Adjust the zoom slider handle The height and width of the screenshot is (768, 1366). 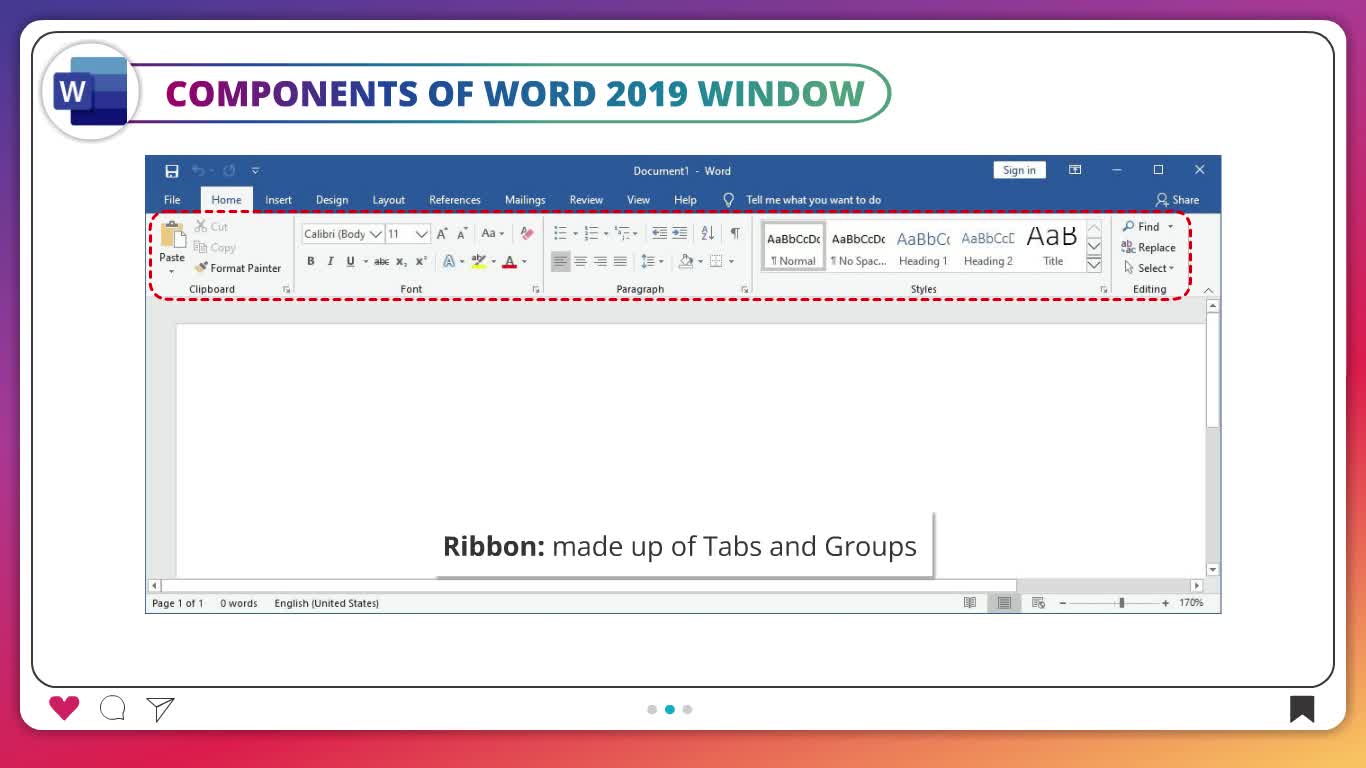(1122, 603)
